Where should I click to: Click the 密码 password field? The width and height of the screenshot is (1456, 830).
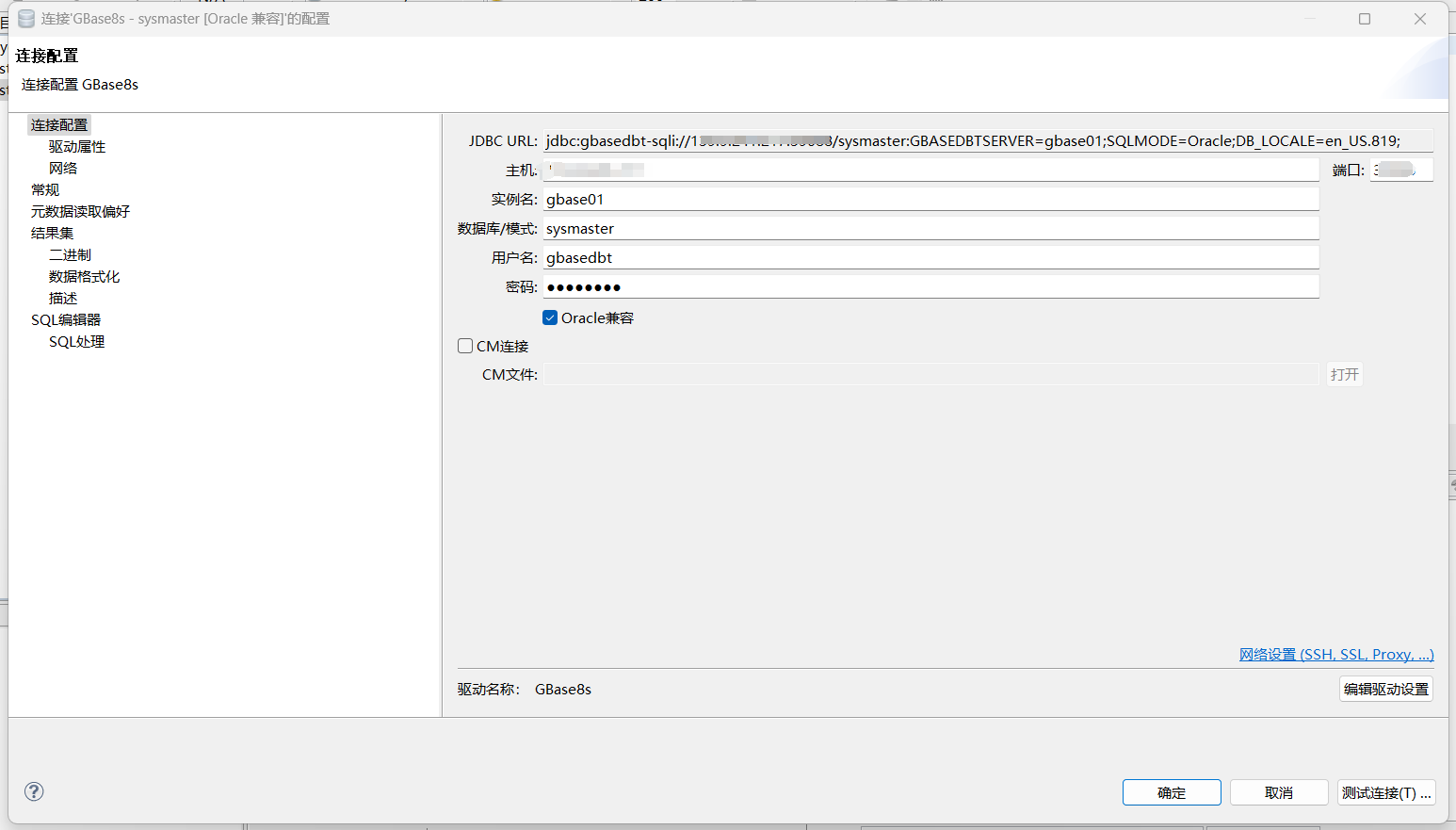tap(930, 286)
